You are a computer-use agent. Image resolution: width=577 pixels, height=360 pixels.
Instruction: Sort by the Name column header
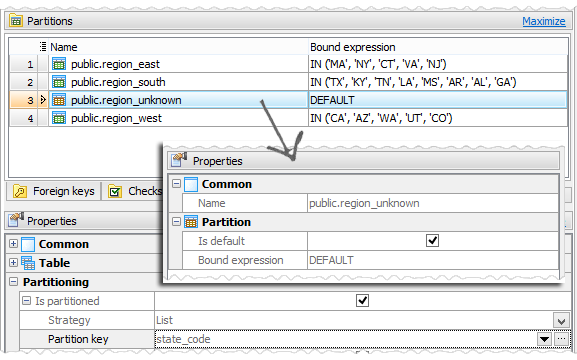pyautogui.click(x=64, y=47)
